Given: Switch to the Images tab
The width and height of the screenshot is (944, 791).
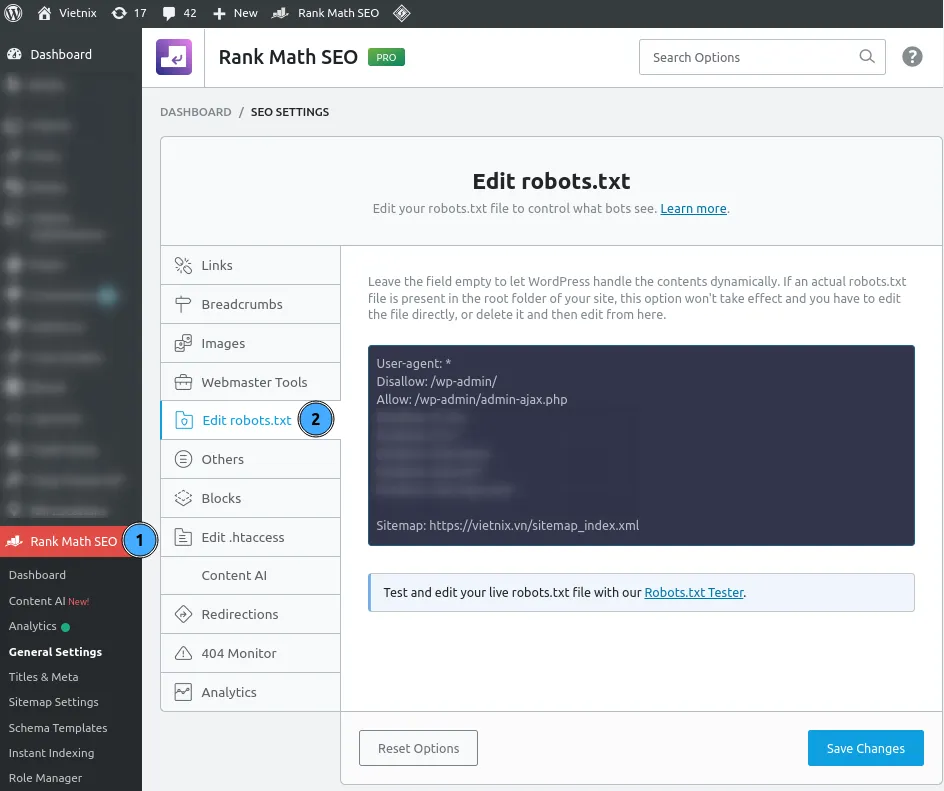Looking at the screenshot, I should [250, 343].
